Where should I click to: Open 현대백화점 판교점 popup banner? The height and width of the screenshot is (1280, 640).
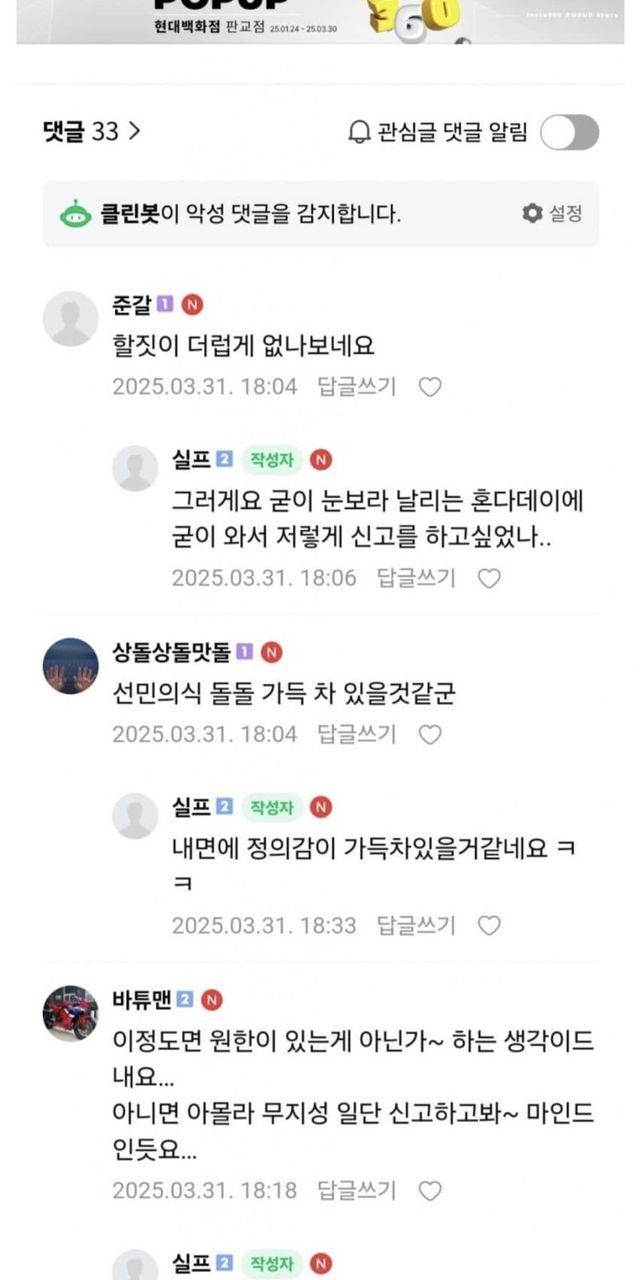click(320, 22)
